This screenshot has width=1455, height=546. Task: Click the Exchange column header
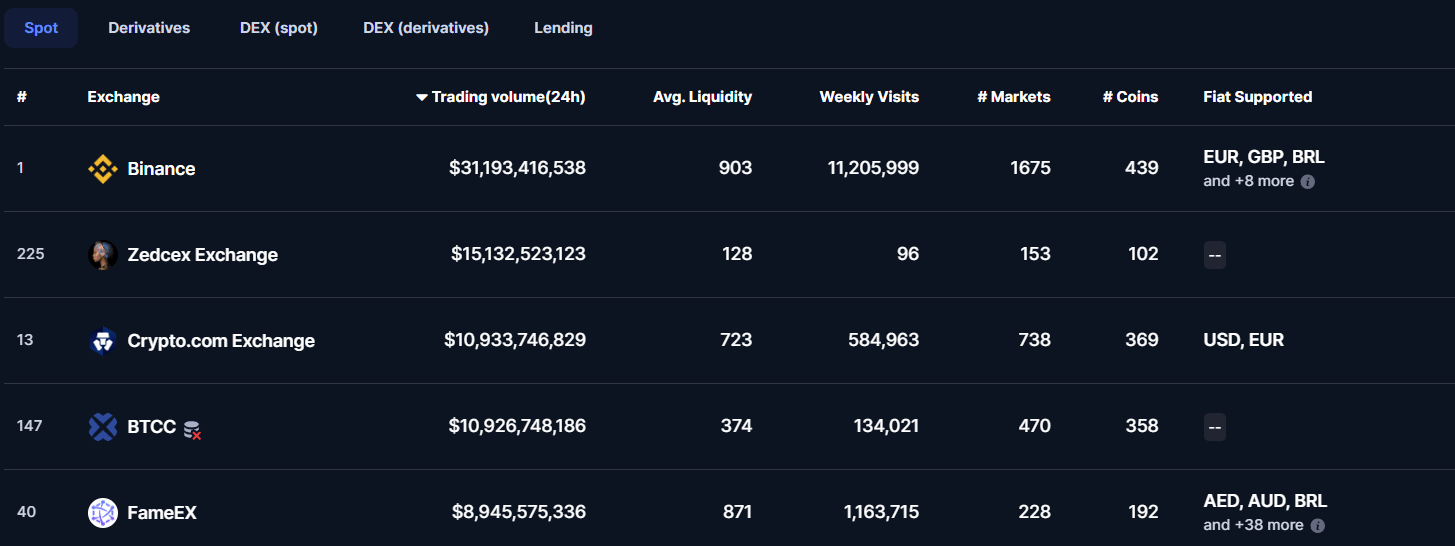pos(123,97)
